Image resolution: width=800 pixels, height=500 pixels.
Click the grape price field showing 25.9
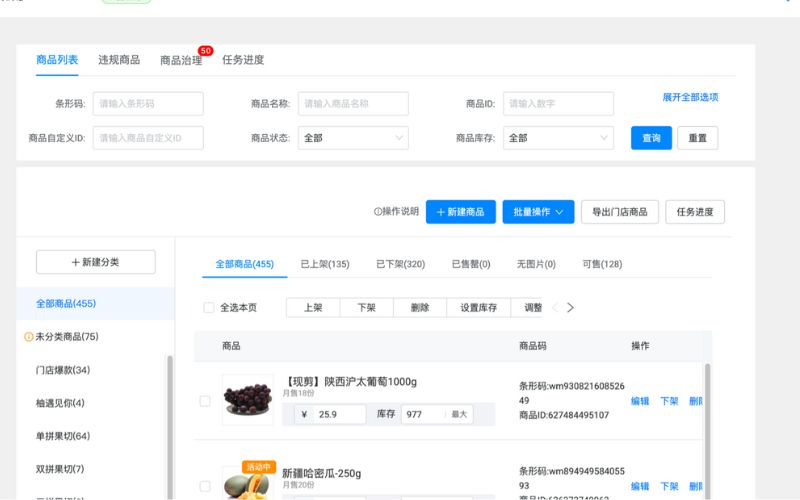point(330,414)
